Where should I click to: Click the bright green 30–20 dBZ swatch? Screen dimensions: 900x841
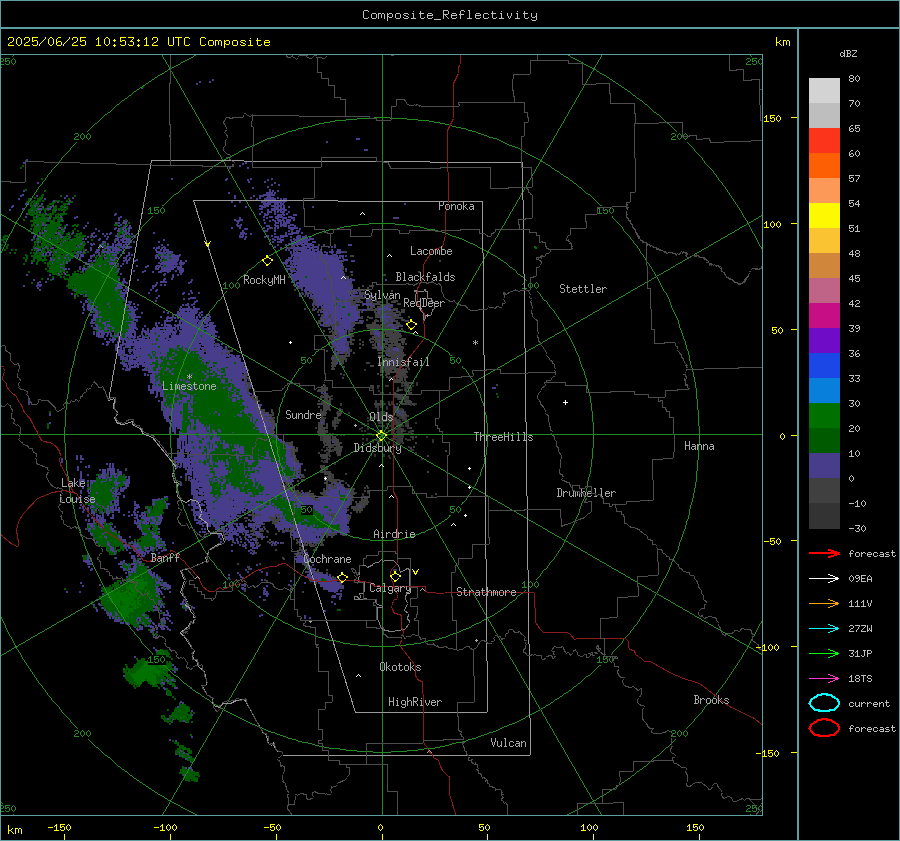(824, 415)
